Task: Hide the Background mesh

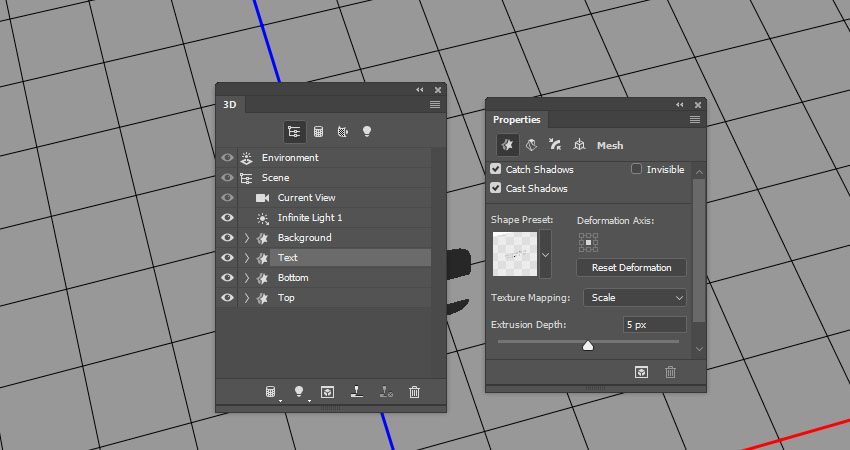Action: (x=227, y=238)
